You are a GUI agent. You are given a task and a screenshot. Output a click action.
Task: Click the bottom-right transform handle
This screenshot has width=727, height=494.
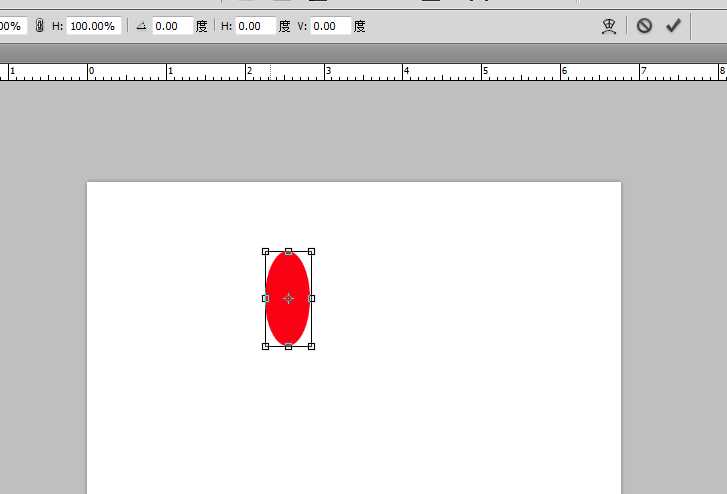[x=311, y=346]
